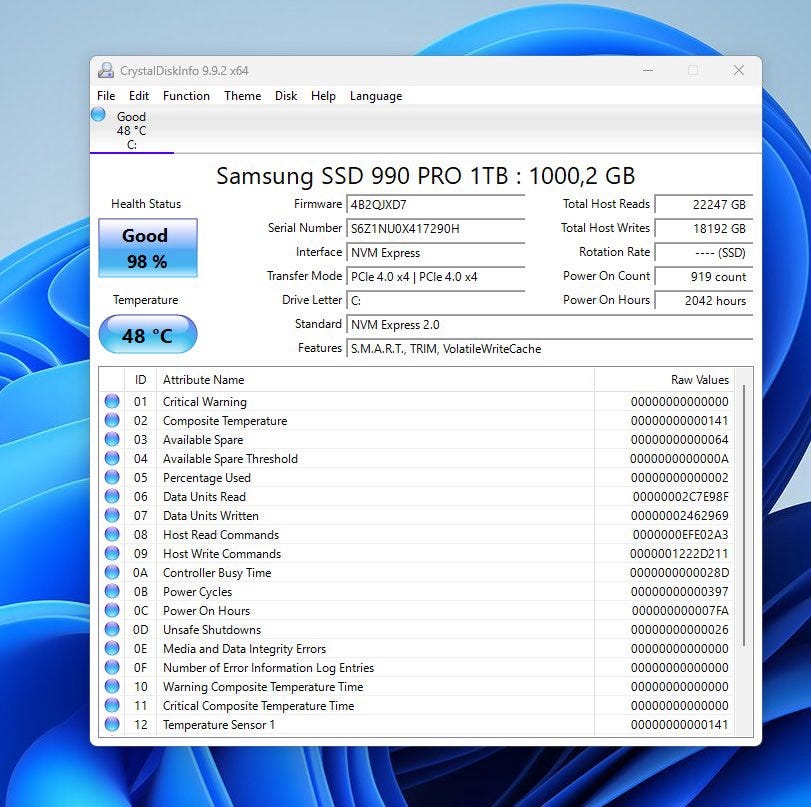811x807 pixels.
Task: Click status orb of Host Read Commands row
Action: pos(112,534)
